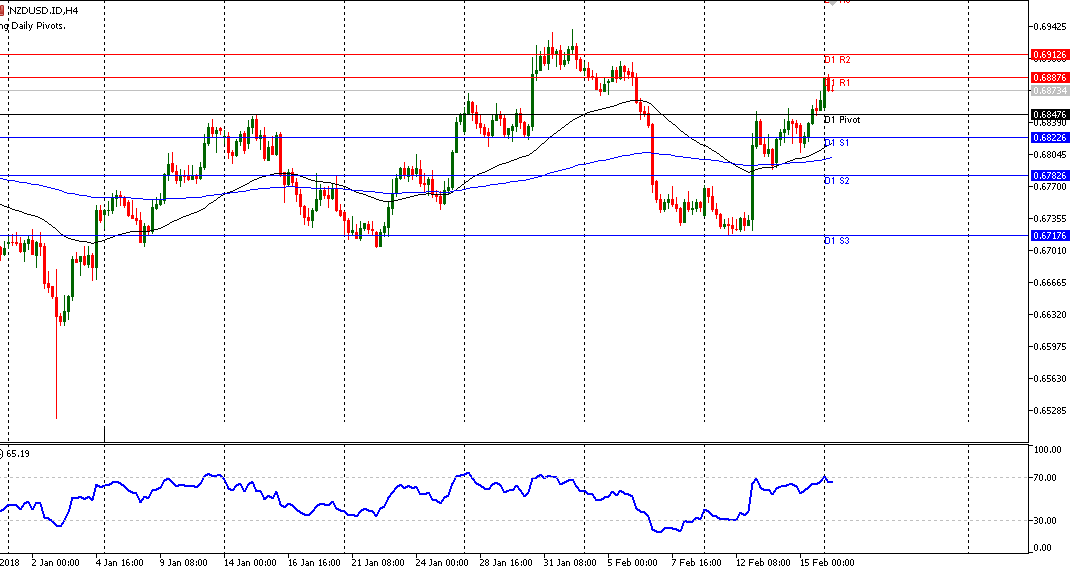Image resolution: width=1077 pixels, height=573 pixels.
Task: Select the 31 Jan 08:00 time axis label
Action: (569, 562)
